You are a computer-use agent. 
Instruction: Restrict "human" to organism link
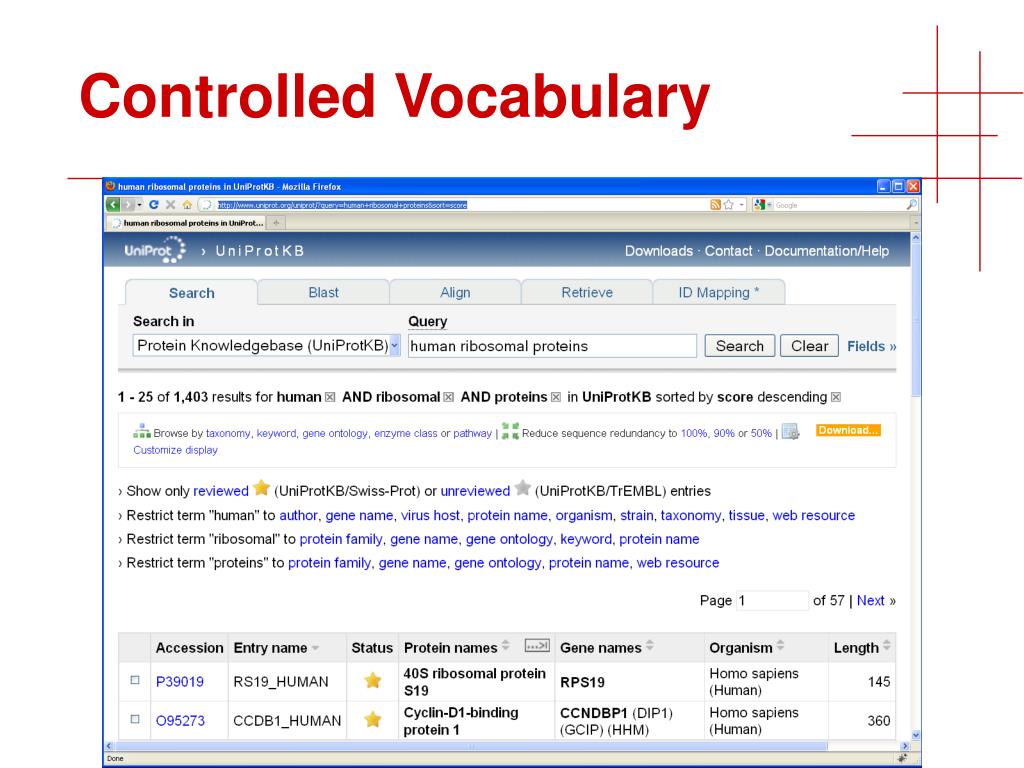[584, 515]
